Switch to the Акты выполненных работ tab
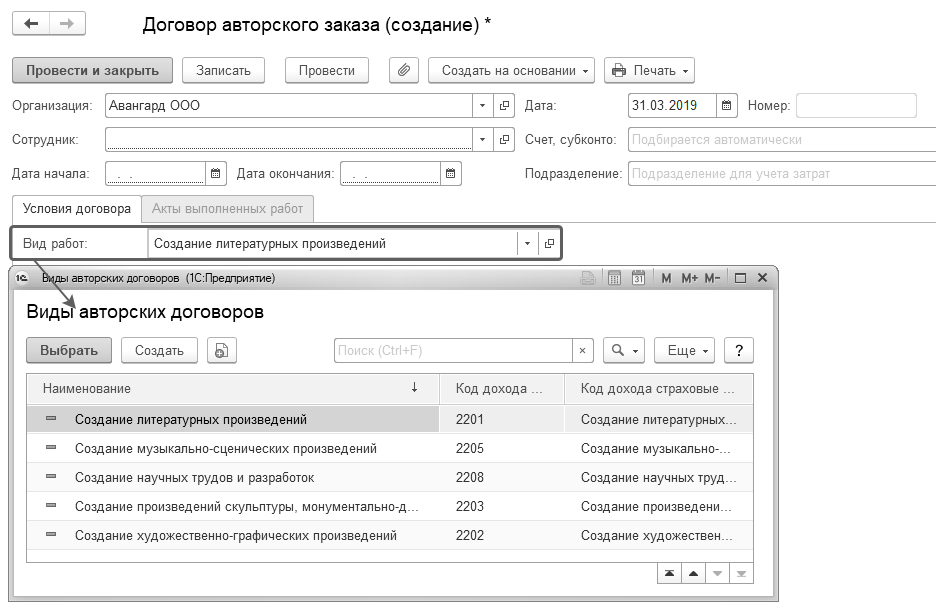The image size is (936, 606). (227, 209)
